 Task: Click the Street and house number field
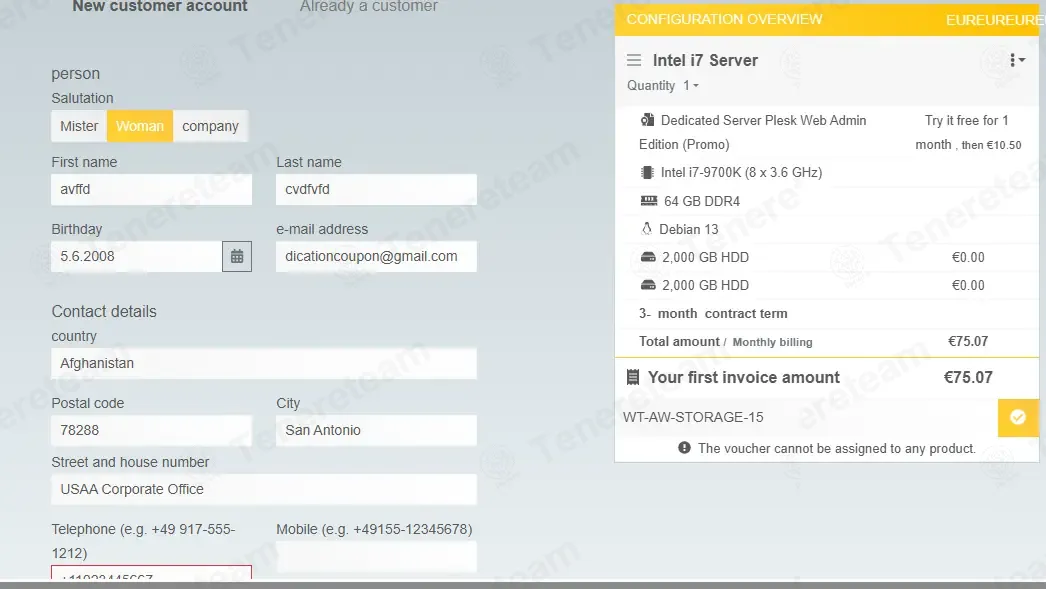pos(264,489)
